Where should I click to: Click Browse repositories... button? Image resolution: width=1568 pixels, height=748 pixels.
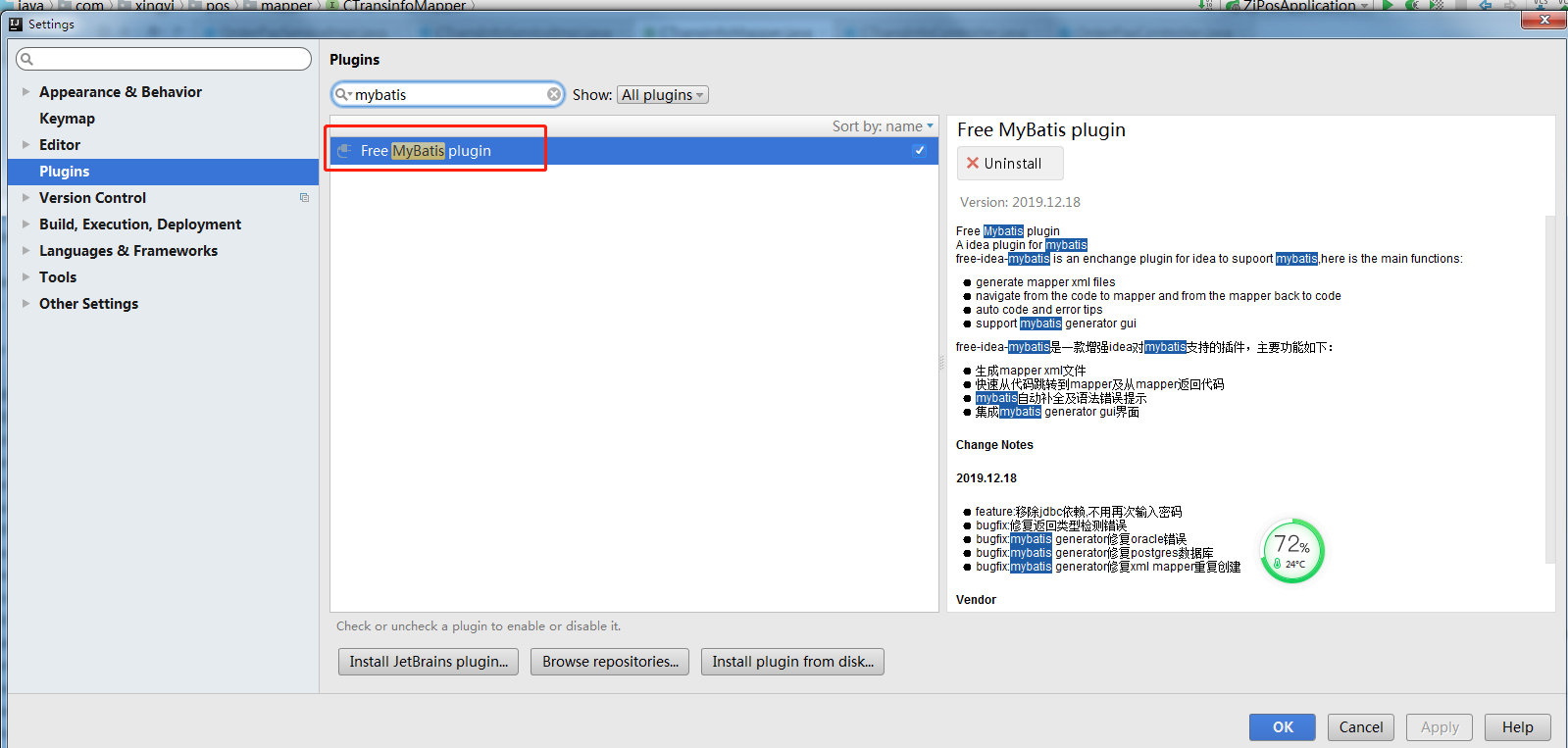coord(610,662)
